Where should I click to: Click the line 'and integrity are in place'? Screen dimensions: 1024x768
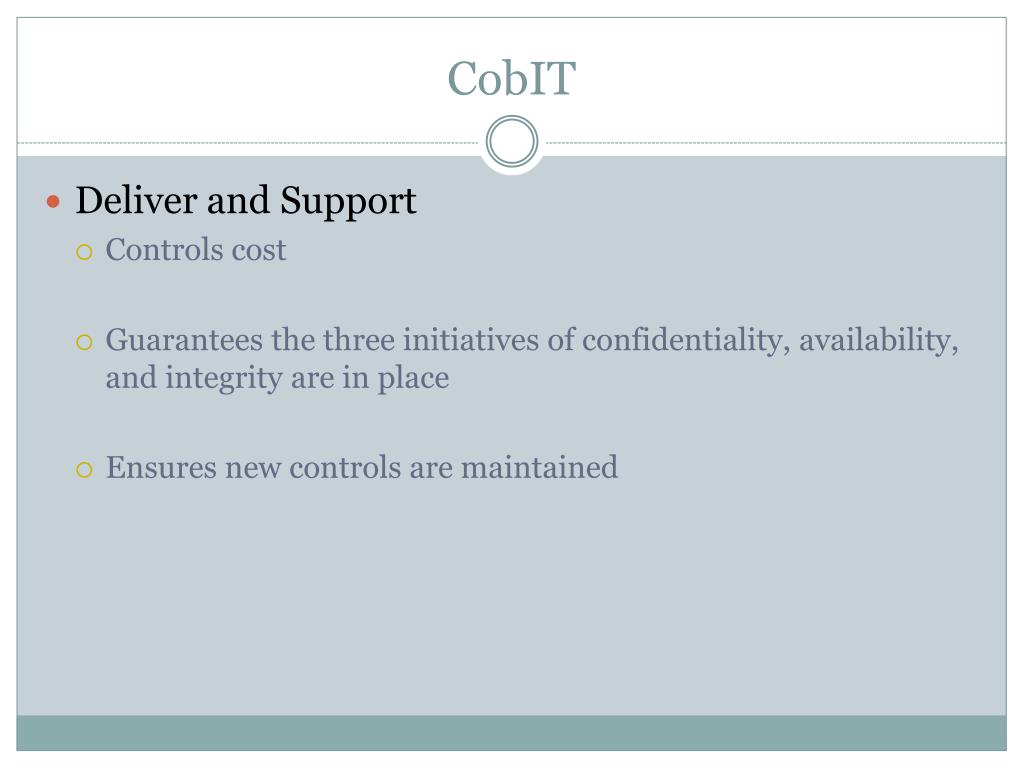coord(277,379)
